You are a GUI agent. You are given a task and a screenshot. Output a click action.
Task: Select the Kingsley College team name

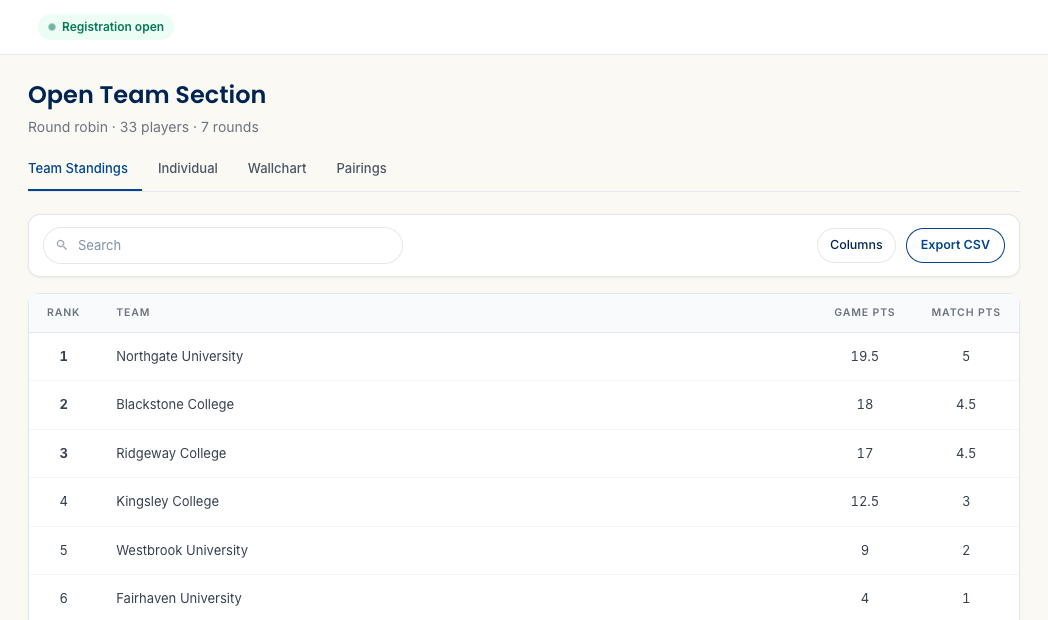(168, 501)
